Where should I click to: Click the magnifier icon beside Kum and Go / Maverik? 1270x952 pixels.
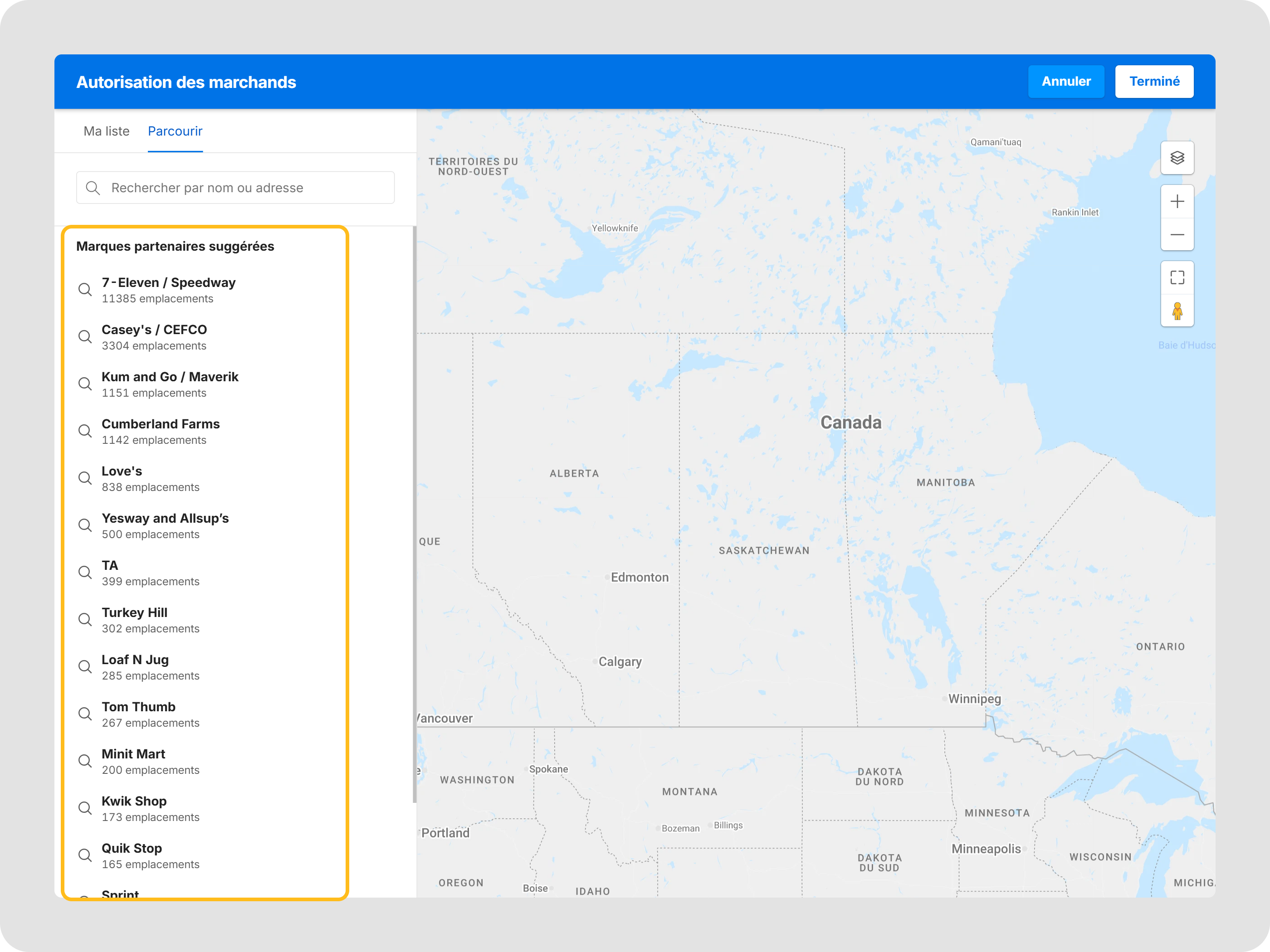[85, 384]
